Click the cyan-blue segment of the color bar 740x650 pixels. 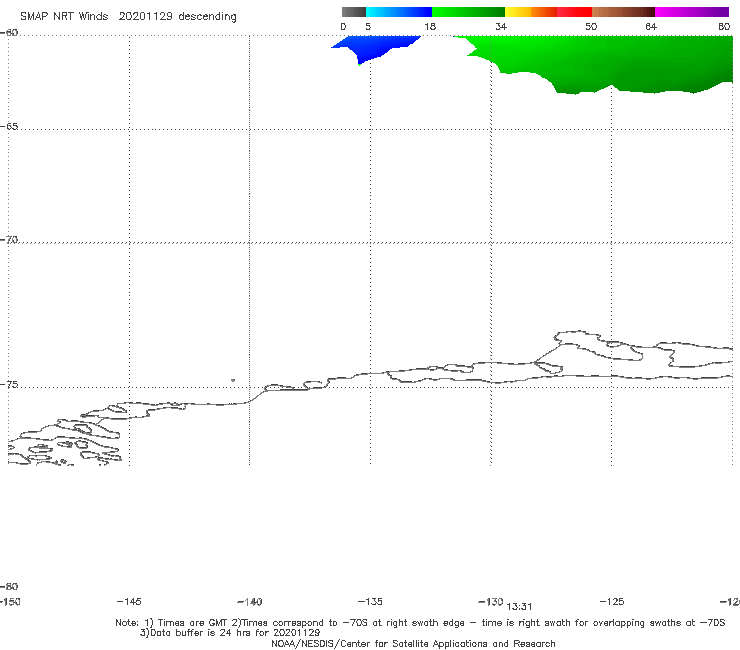tap(399, 12)
